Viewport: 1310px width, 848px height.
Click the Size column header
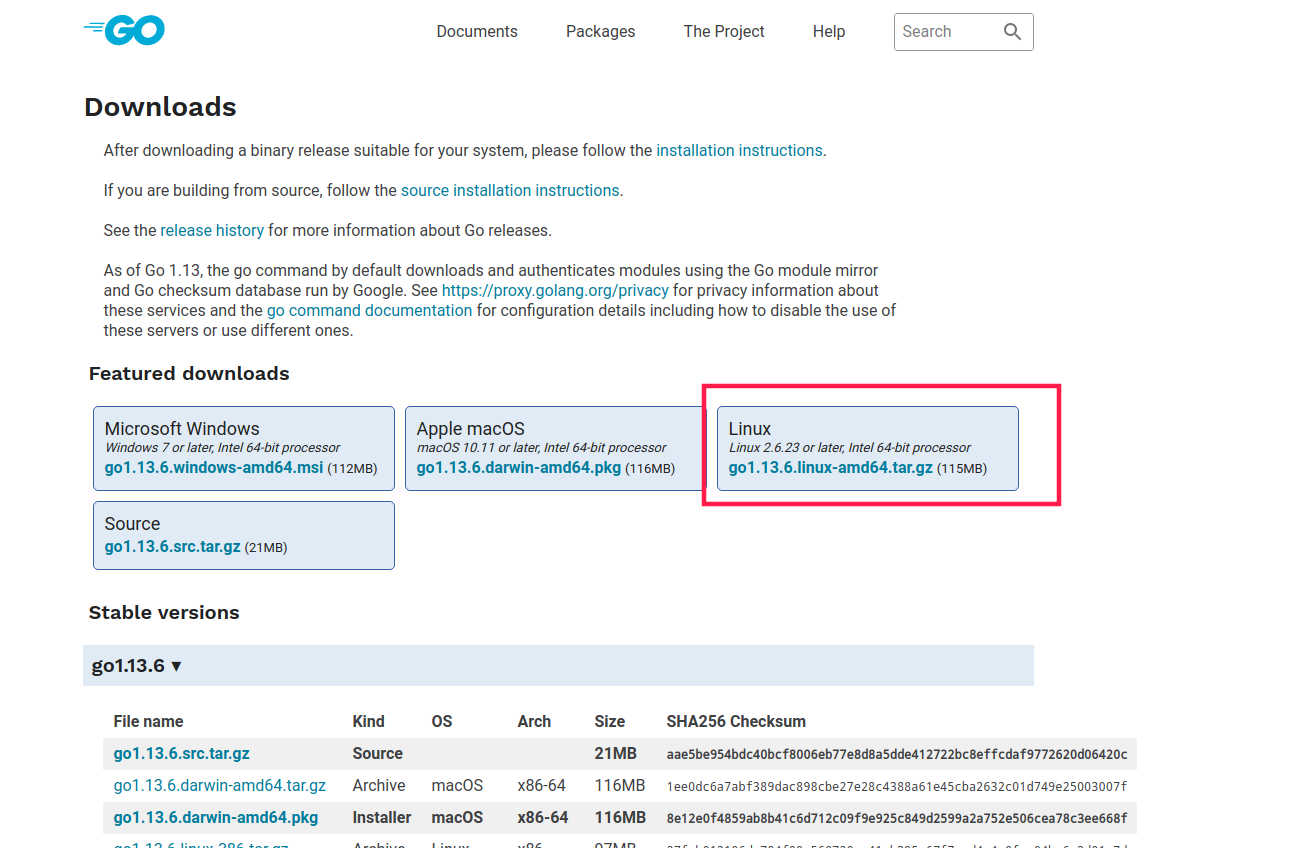(x=609, y=721)
